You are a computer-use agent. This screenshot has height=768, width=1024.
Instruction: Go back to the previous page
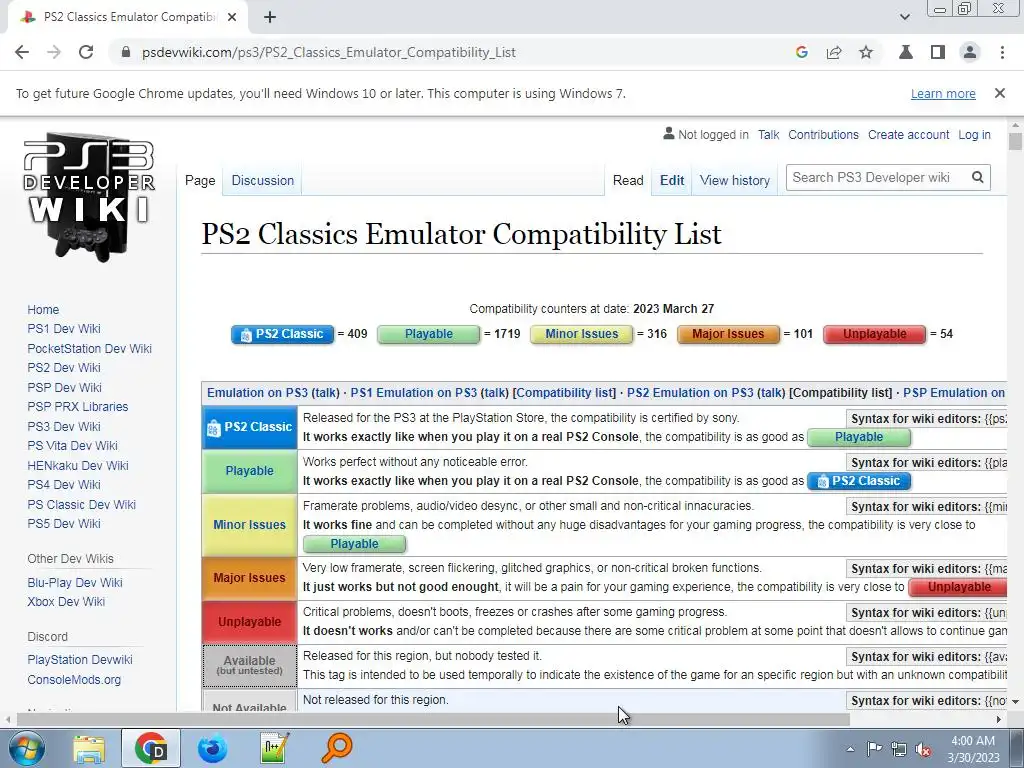tap(22, 52)
